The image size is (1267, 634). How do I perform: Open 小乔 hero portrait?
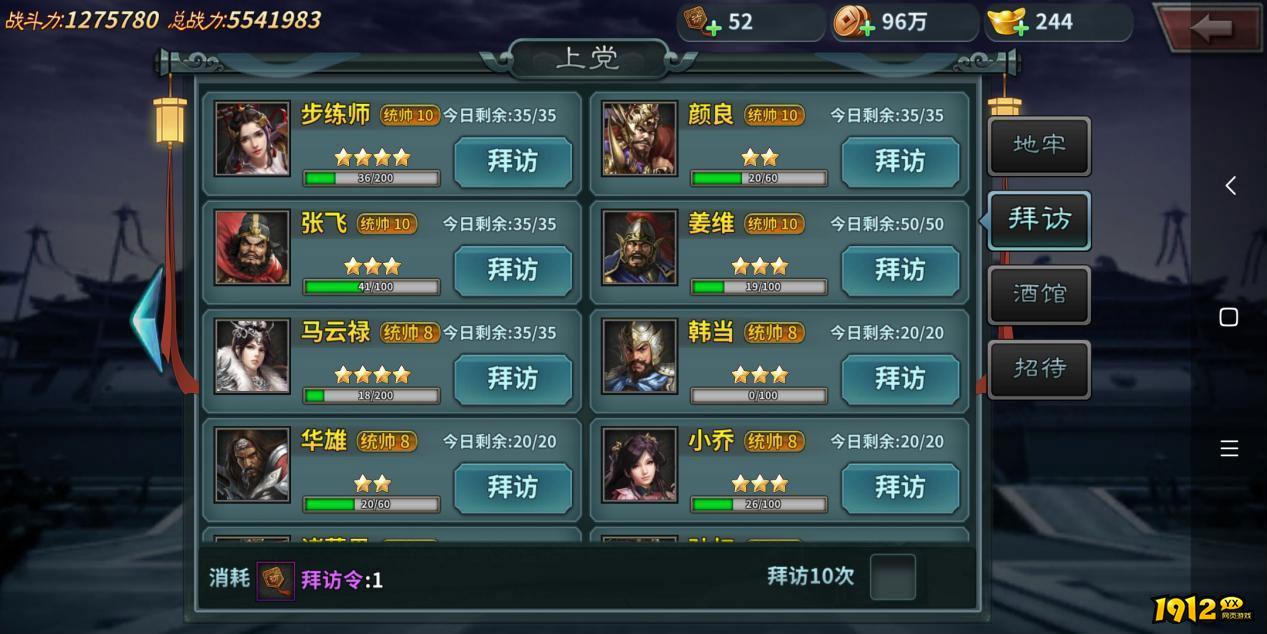tap(639, 465)
